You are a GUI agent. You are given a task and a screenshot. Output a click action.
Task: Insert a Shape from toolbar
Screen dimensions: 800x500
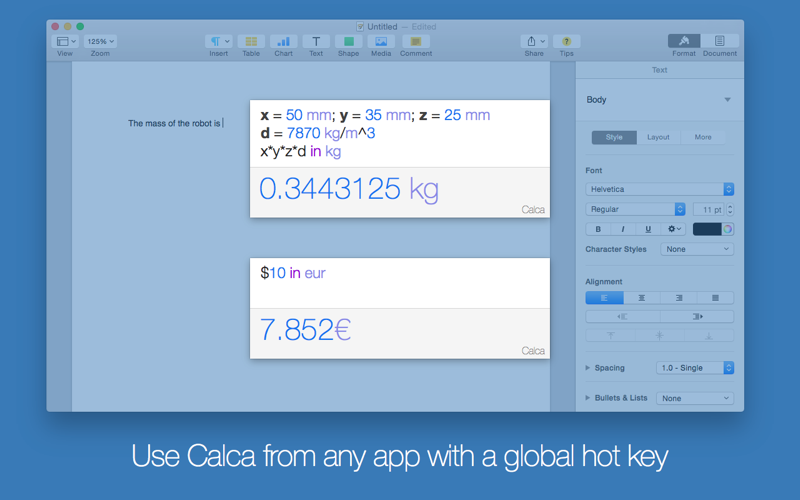(348, 41)
